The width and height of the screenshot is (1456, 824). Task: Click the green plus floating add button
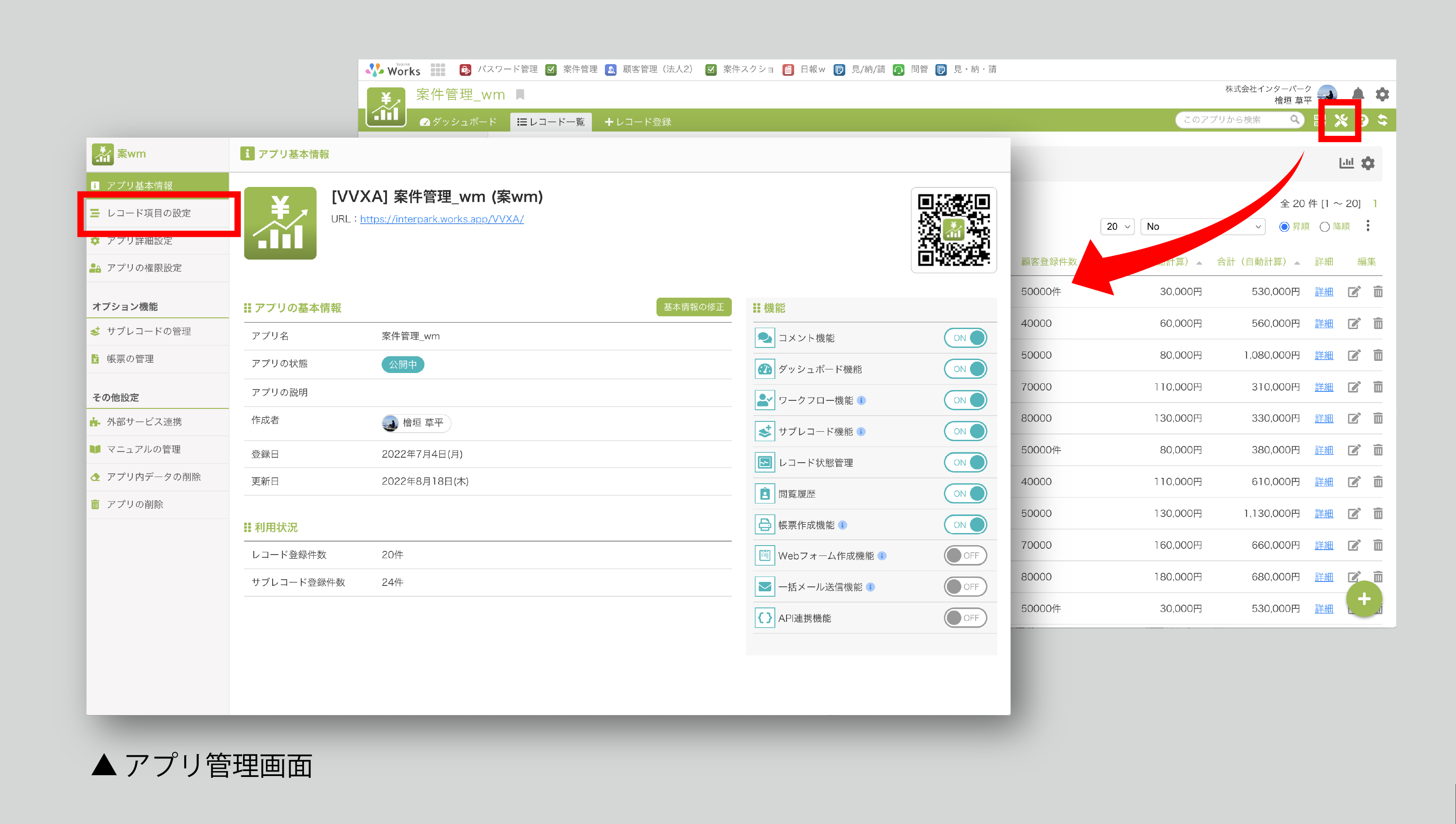pyautogui.click(x=1364, y=599)
